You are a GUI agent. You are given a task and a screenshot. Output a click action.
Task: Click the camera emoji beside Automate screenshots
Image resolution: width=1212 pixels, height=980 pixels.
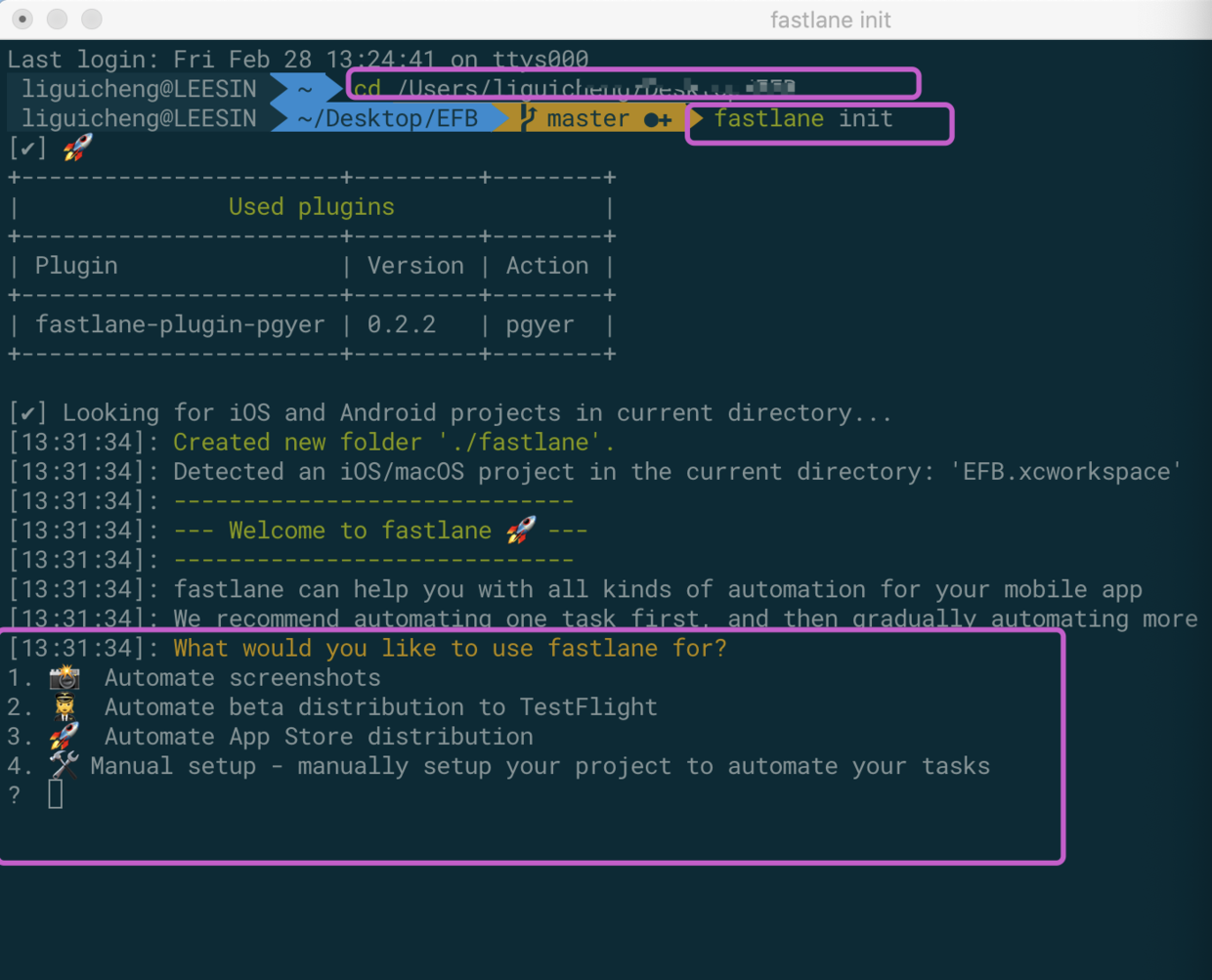click(x=65, y=677)
